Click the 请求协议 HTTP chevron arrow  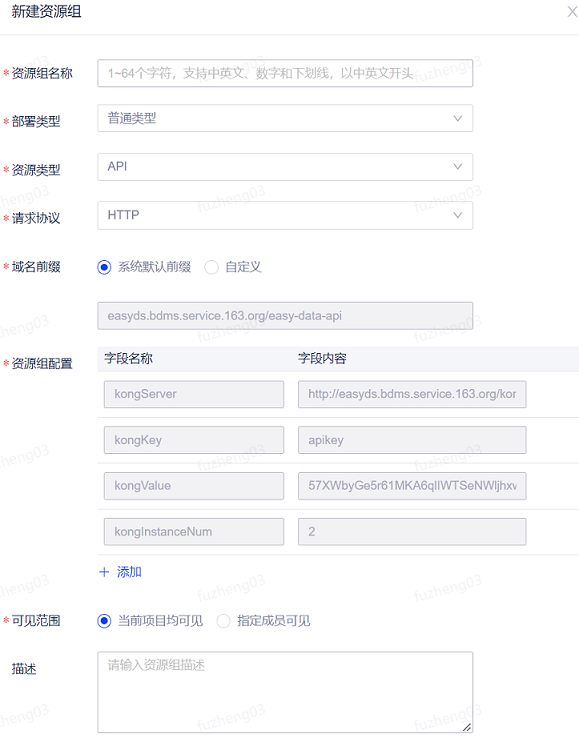[457, 215]
